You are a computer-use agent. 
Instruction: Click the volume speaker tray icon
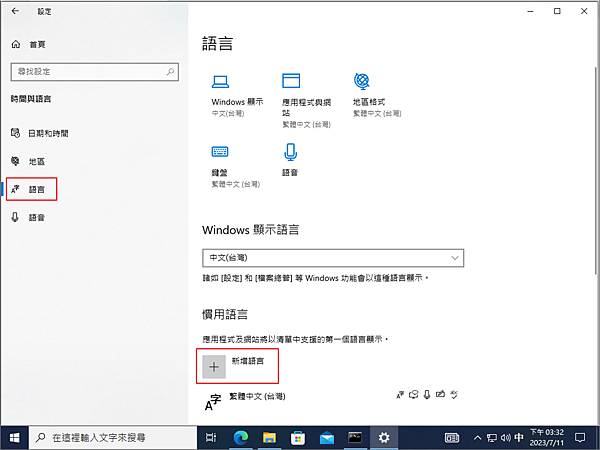pos(505,437)
